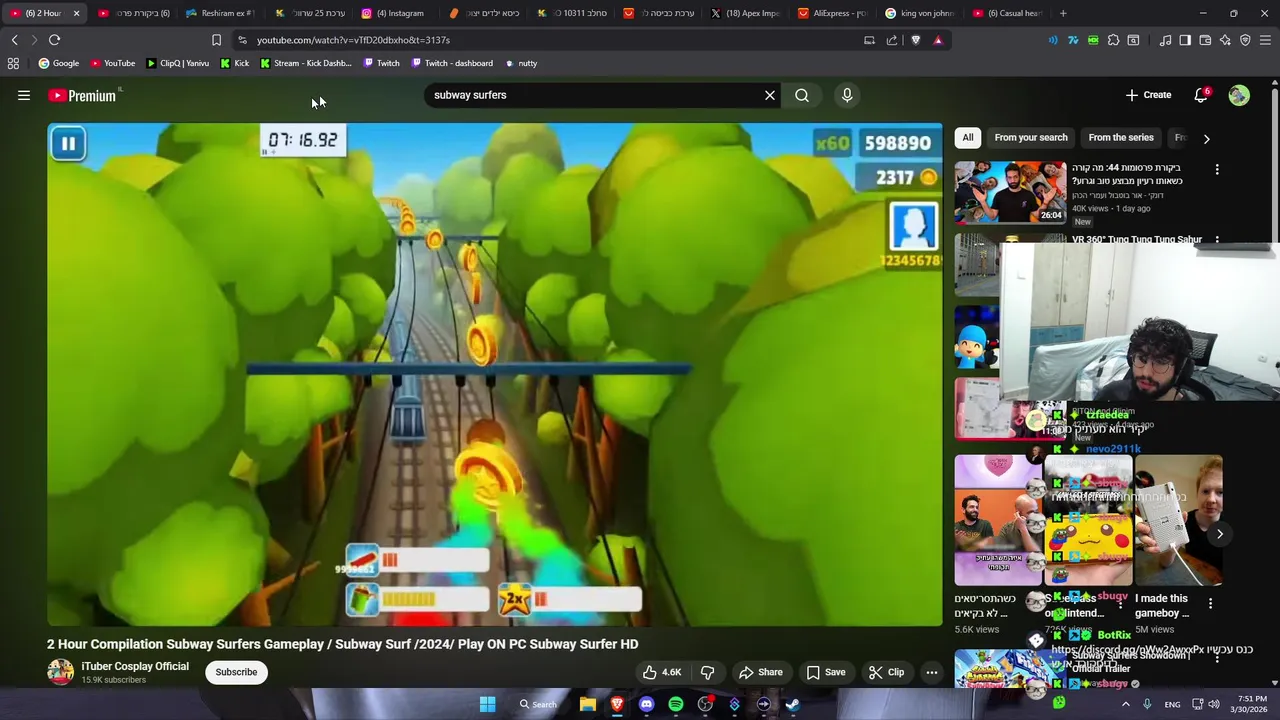Screen dimensions: 1280x720
Task: Dislike the Subway Surfers video
Action: click(707, 672)
